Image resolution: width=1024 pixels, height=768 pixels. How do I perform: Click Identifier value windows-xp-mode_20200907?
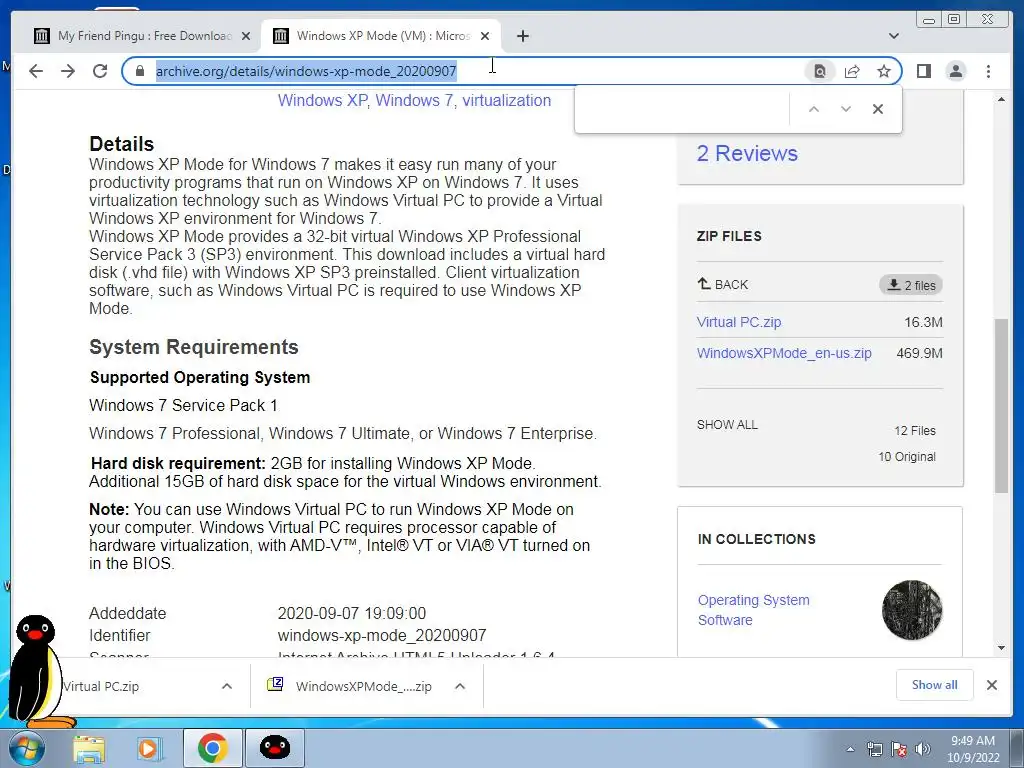(x=381, y=635)
